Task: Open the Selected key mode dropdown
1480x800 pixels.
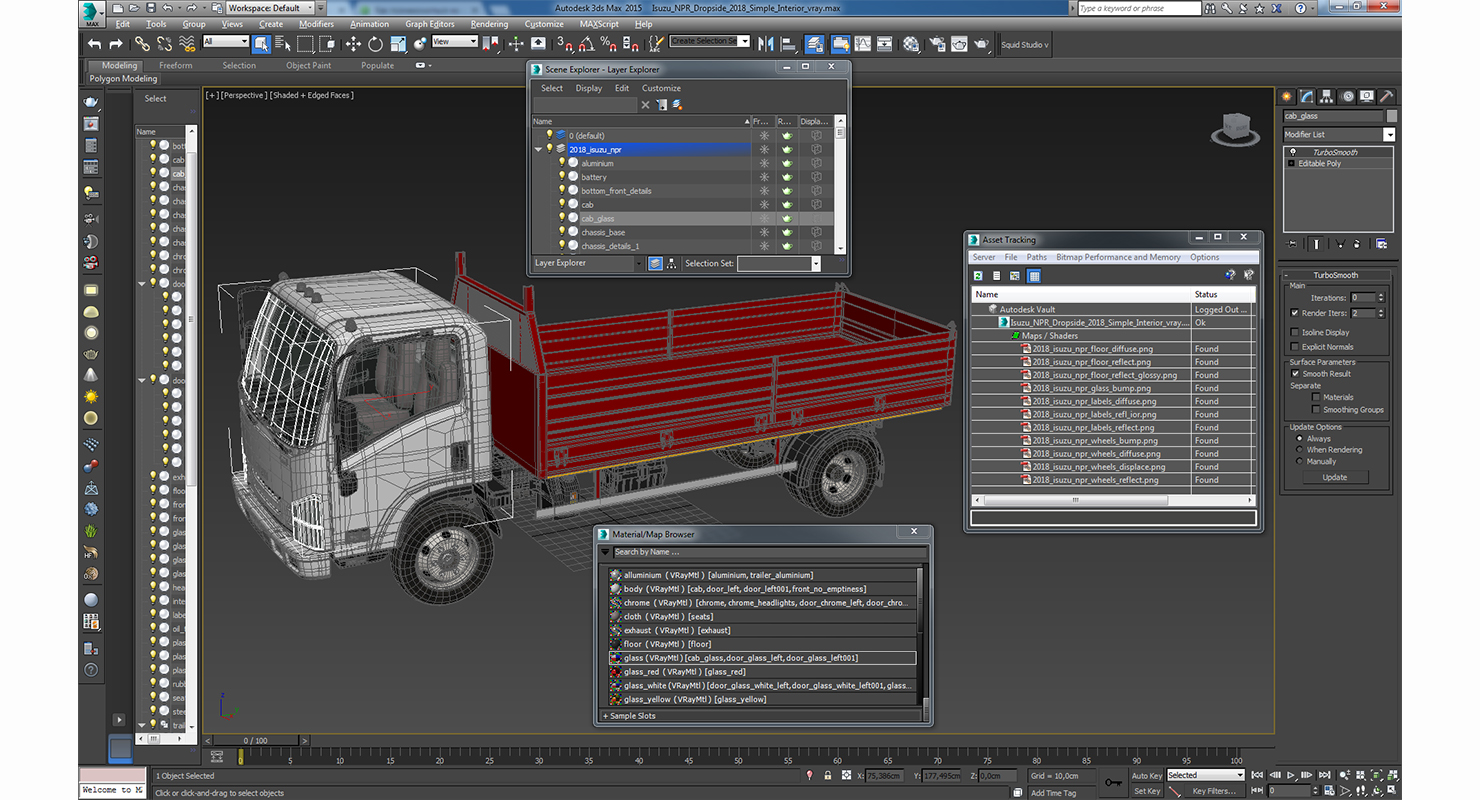Action: 1205,775
